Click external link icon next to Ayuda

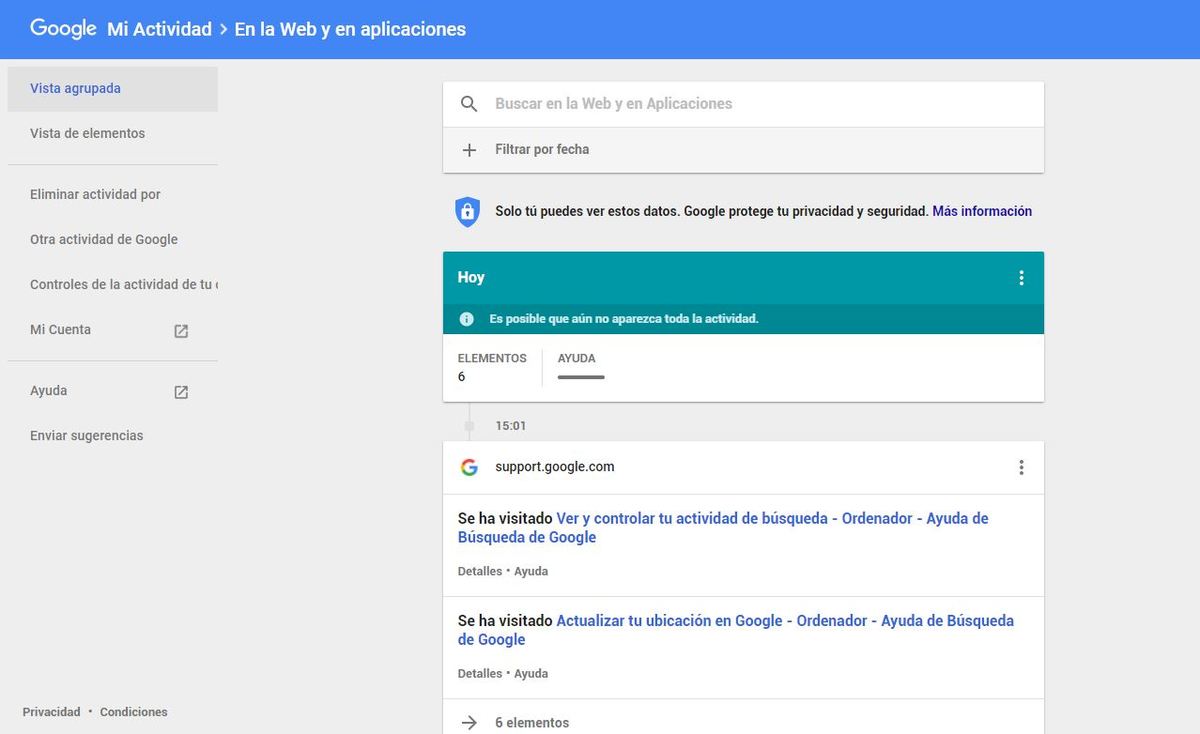click(x=181, y=392)
